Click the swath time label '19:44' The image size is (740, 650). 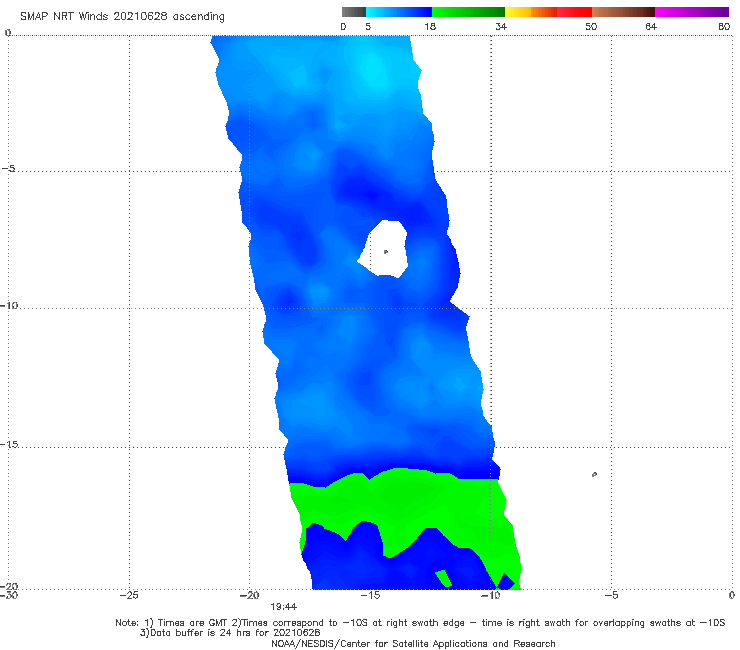coord(284,607)
